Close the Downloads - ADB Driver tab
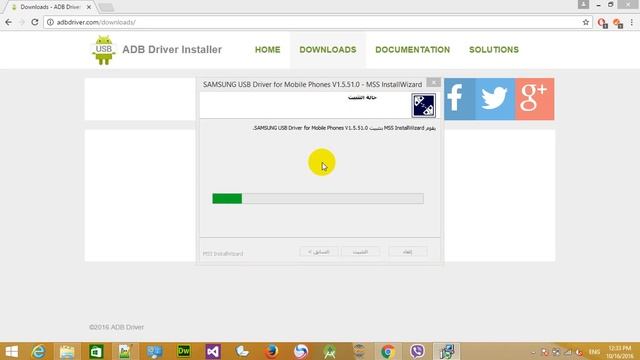The height and width of the screenshot is (360, 640). 89,7
